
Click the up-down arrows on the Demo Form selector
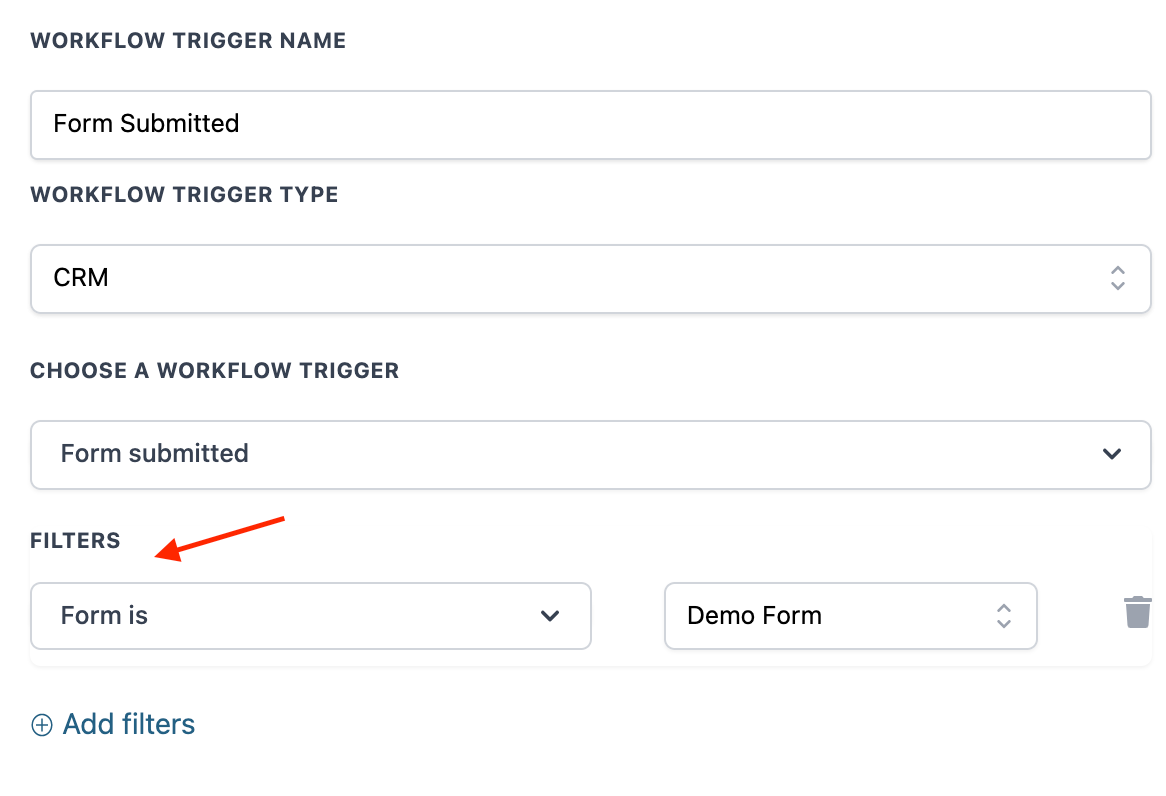tap(1004, 616)
